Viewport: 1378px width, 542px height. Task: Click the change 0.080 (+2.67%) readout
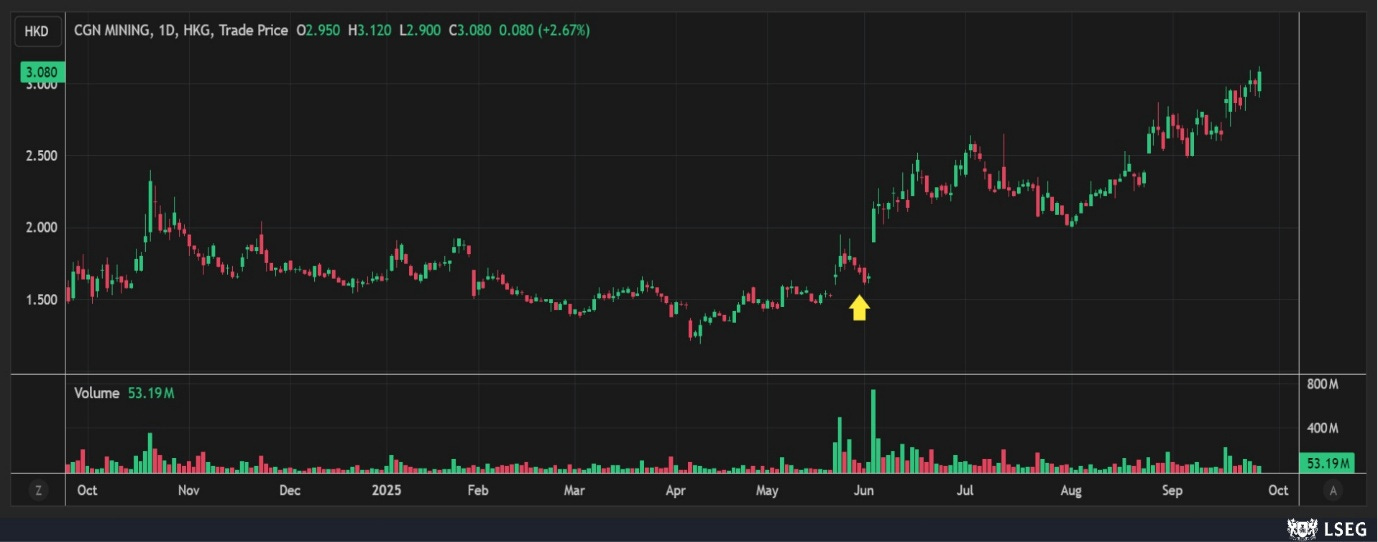coord(545,31)
